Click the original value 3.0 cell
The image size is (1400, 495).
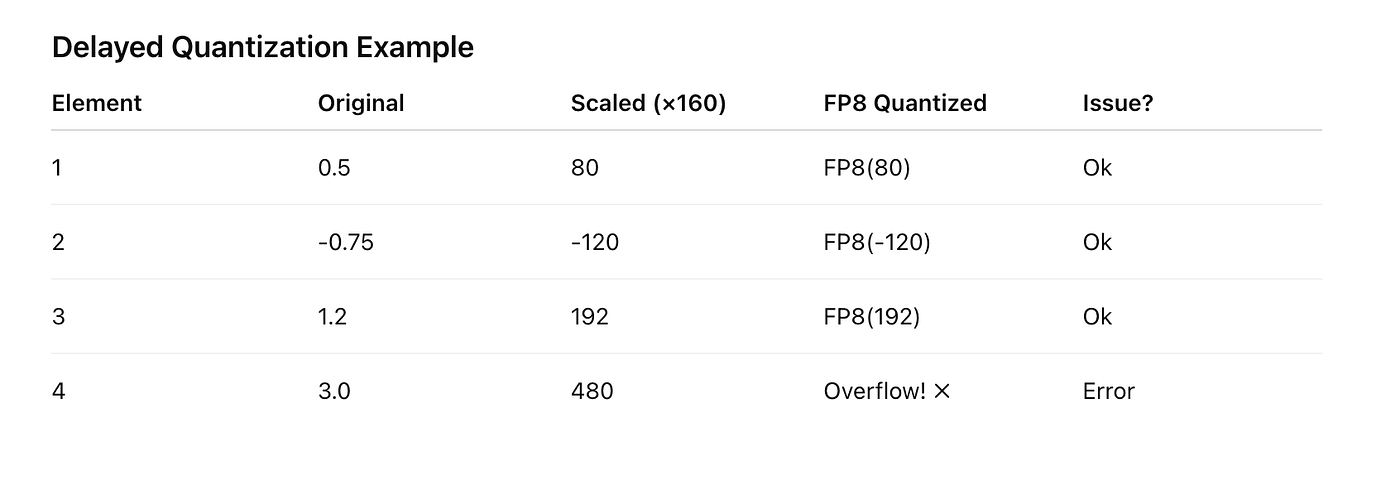coord(334,391)
